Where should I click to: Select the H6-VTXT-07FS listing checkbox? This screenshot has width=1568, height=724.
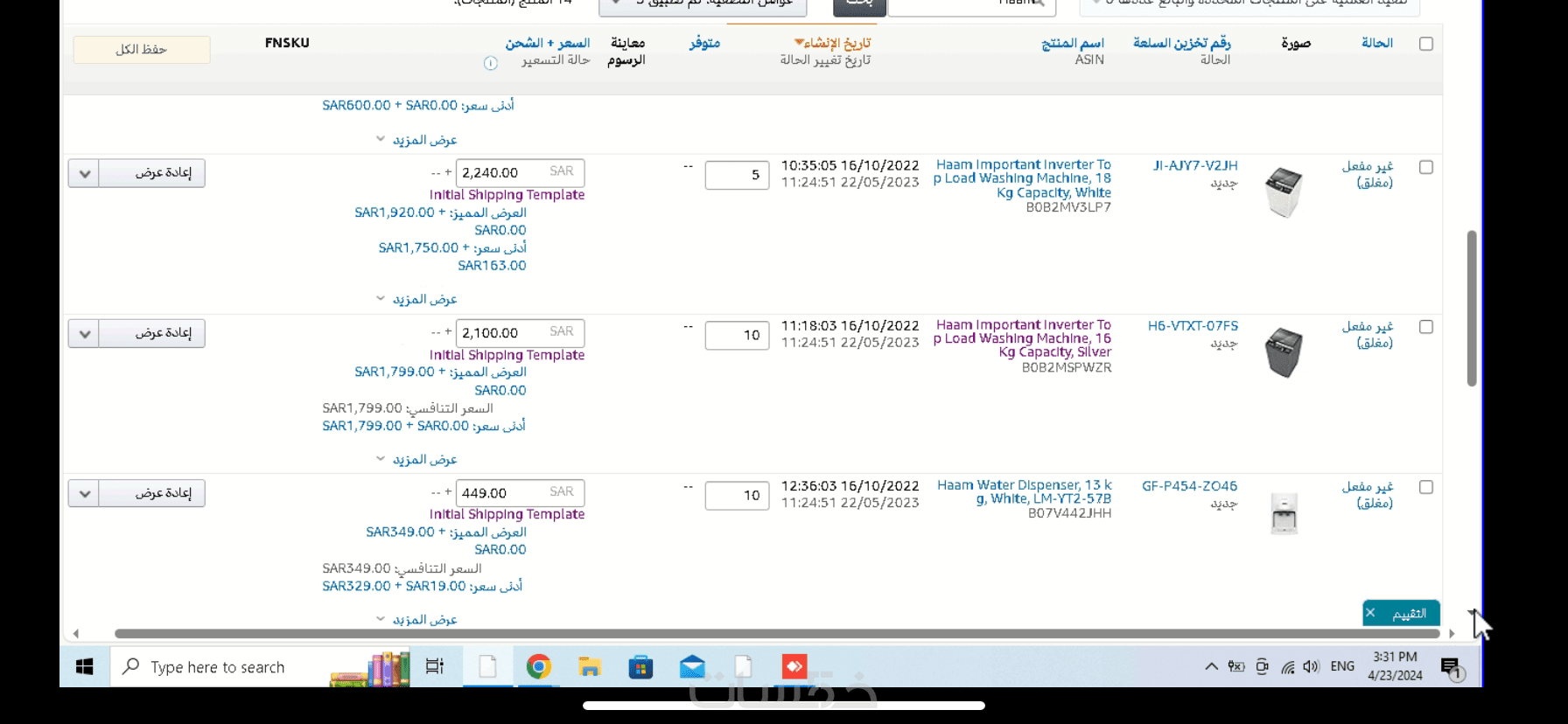[1426, 327]
